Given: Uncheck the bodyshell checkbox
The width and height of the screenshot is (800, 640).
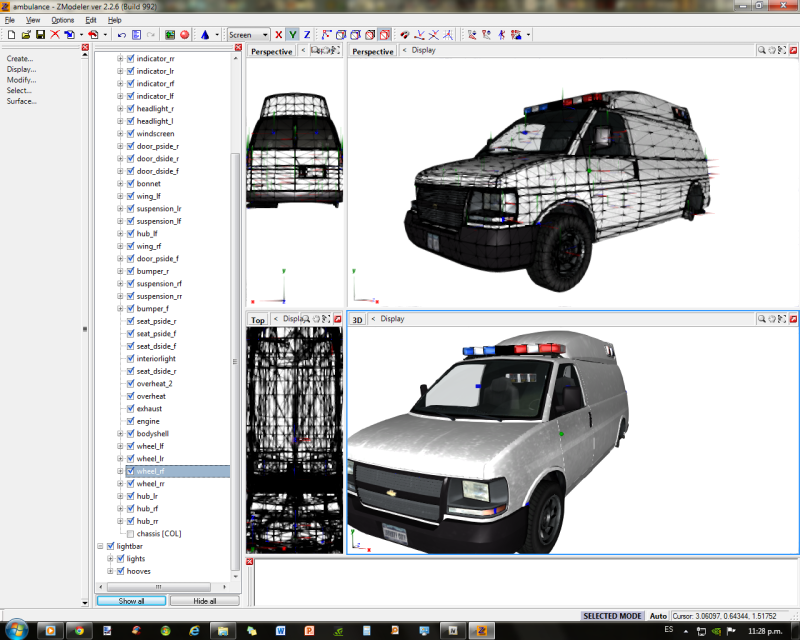Looking at the screenshot, I should tap(130, 434).
